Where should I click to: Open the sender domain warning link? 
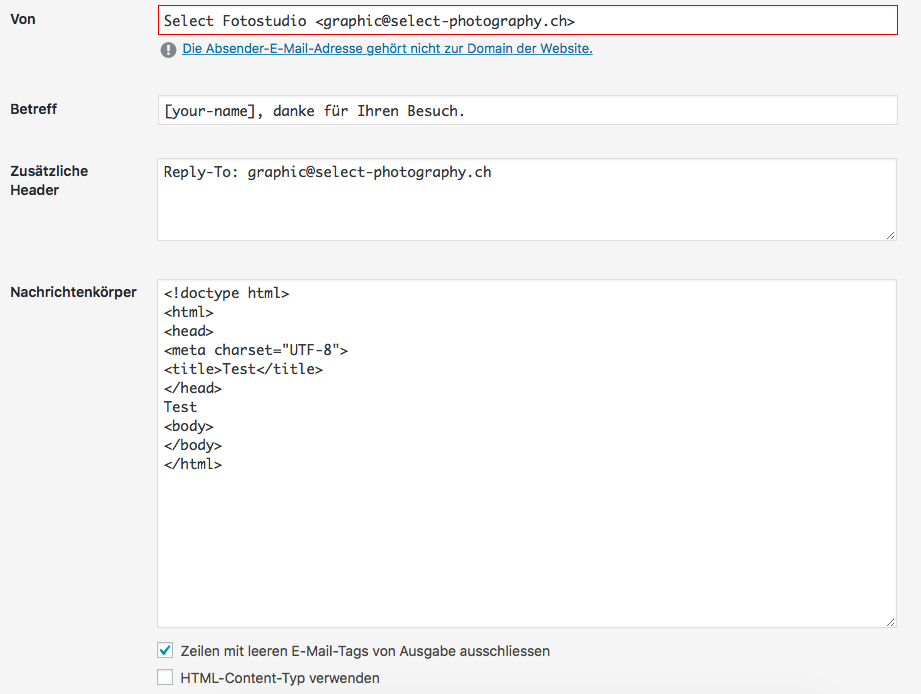(387, 49)
